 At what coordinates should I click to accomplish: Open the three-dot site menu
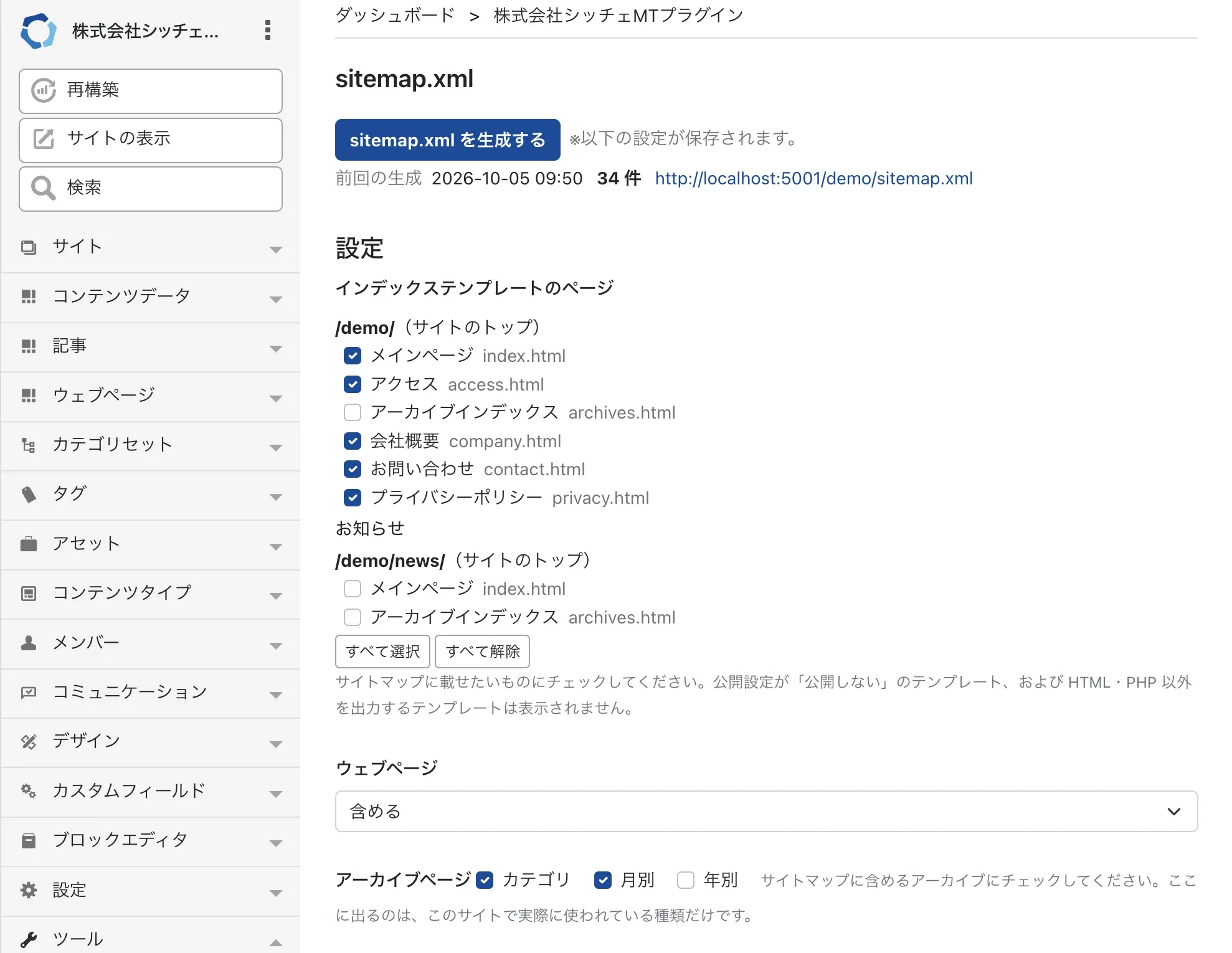pos(268,30)
